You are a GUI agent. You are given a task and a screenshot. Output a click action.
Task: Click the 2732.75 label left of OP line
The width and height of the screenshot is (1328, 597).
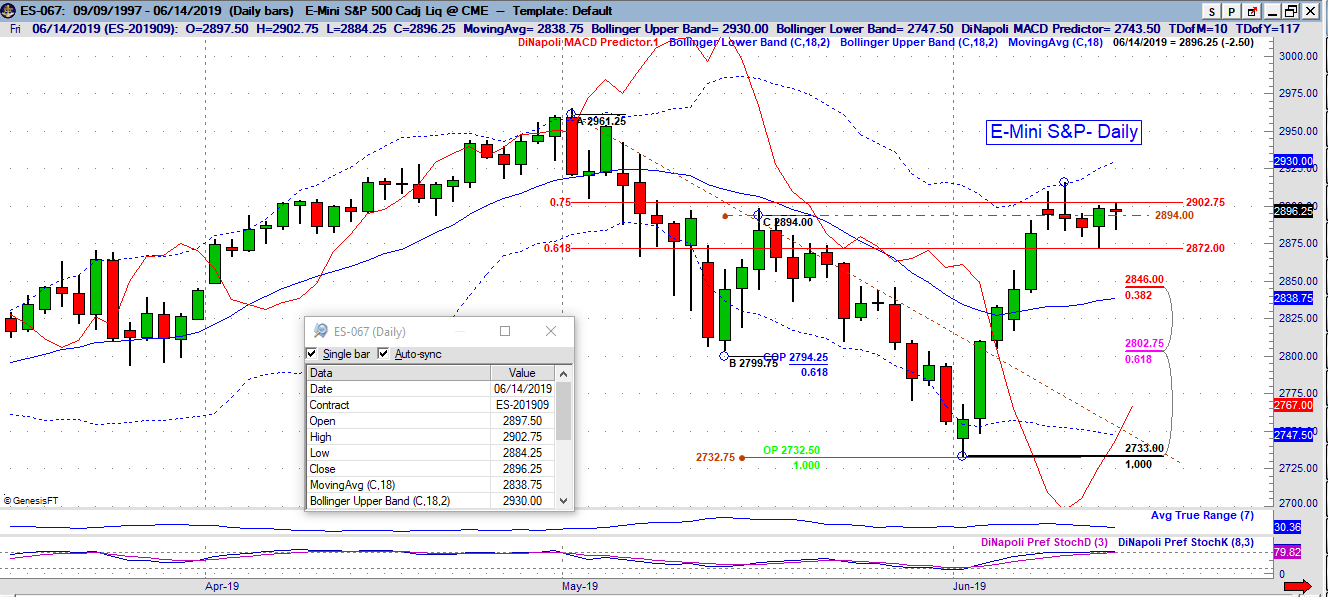[716, 457]
